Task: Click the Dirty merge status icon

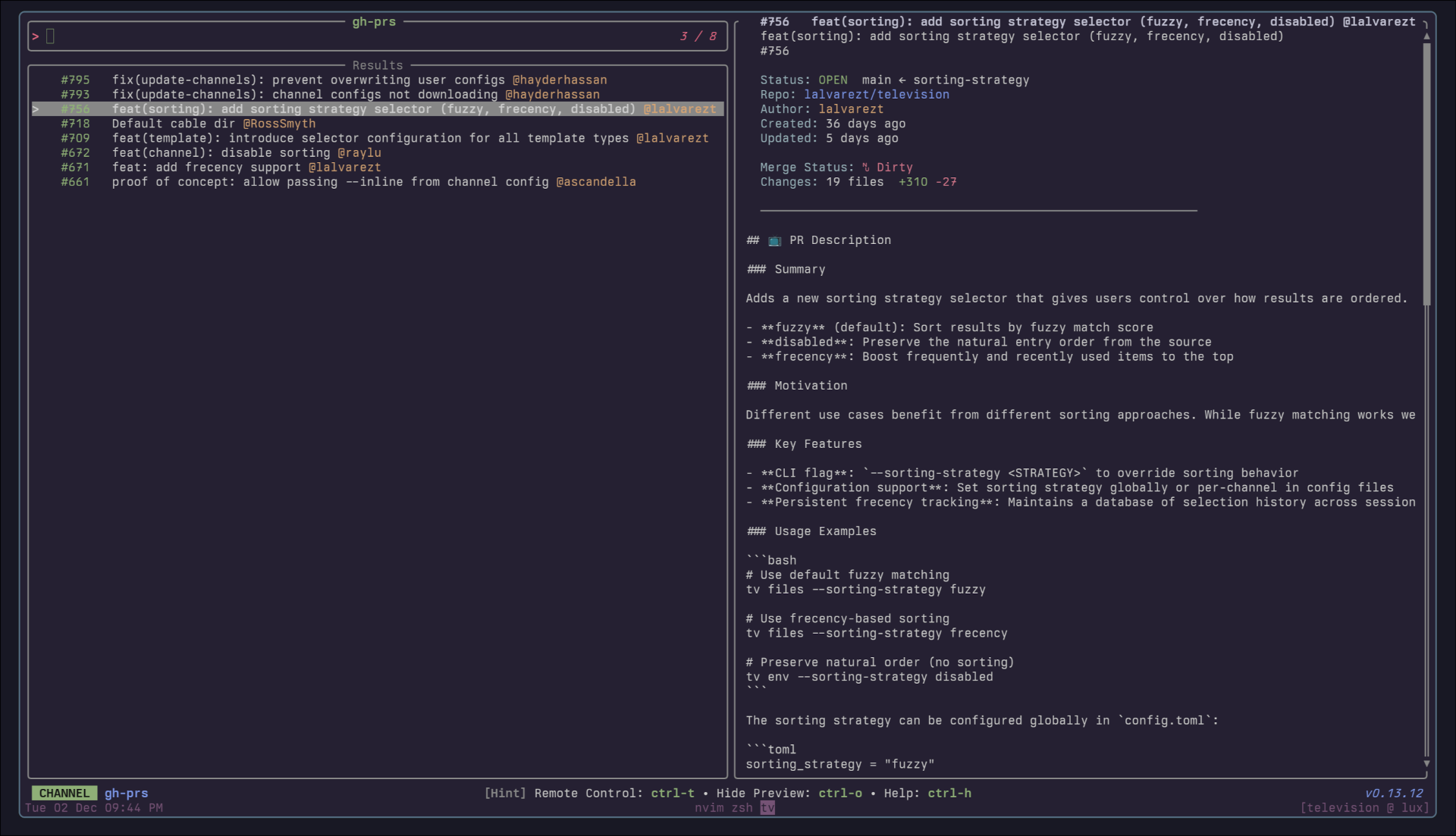Action: click(865, 168)
